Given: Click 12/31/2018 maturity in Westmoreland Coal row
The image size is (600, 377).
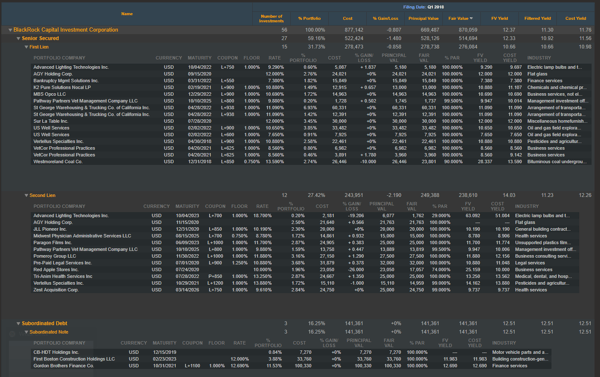Looking at the screenshot, I should 199,162.
